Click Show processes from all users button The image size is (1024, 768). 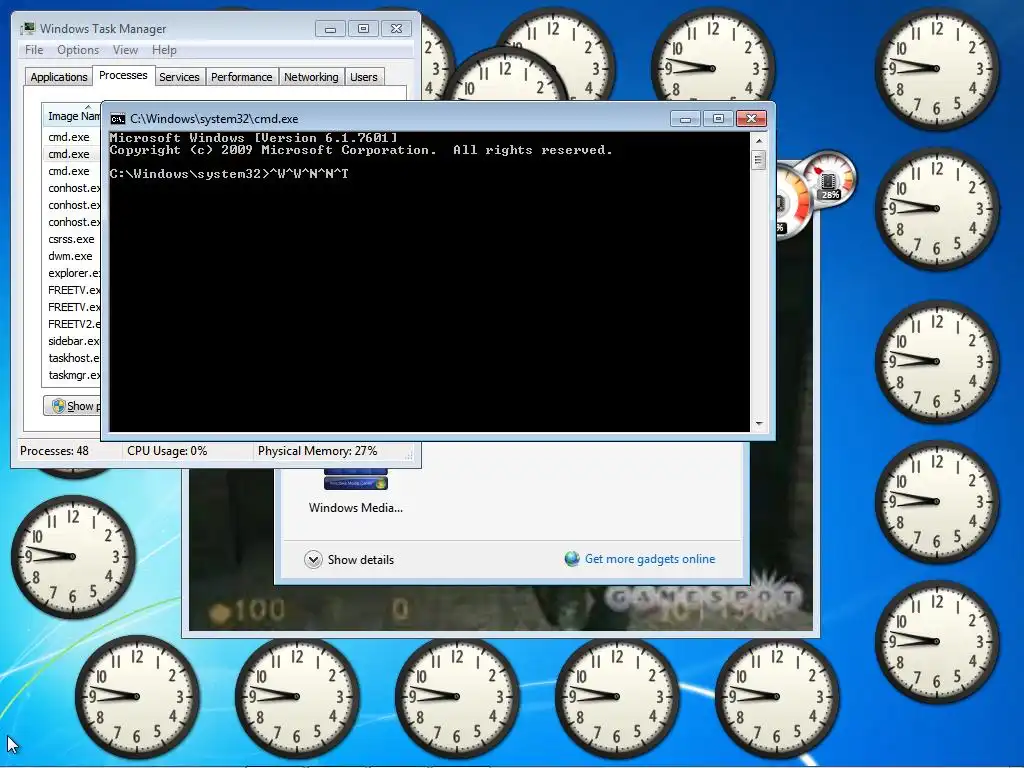pos(72,406)
